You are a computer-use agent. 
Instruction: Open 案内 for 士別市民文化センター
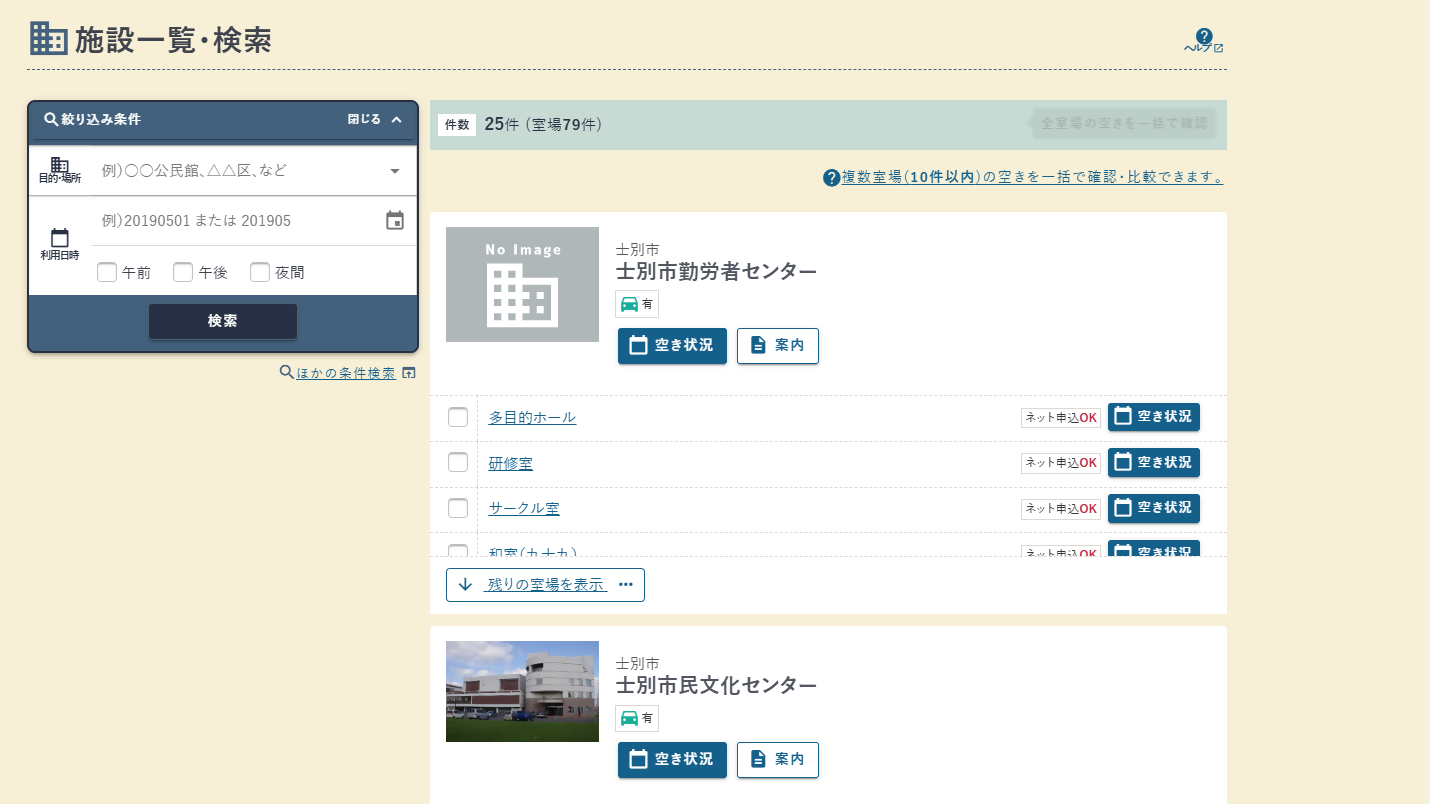tap(778, 760)
